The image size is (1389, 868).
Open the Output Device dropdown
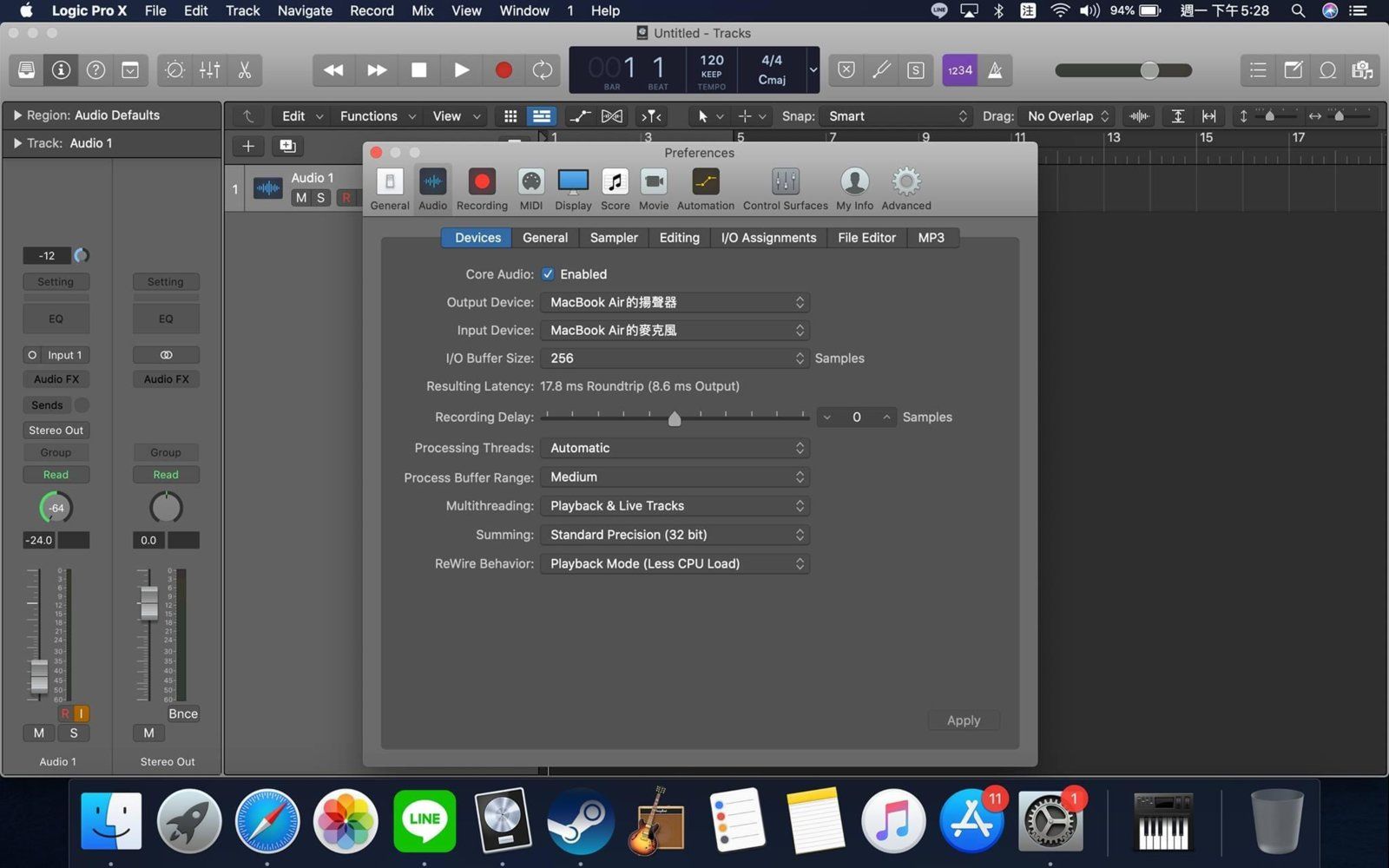[x=675, y=302]
